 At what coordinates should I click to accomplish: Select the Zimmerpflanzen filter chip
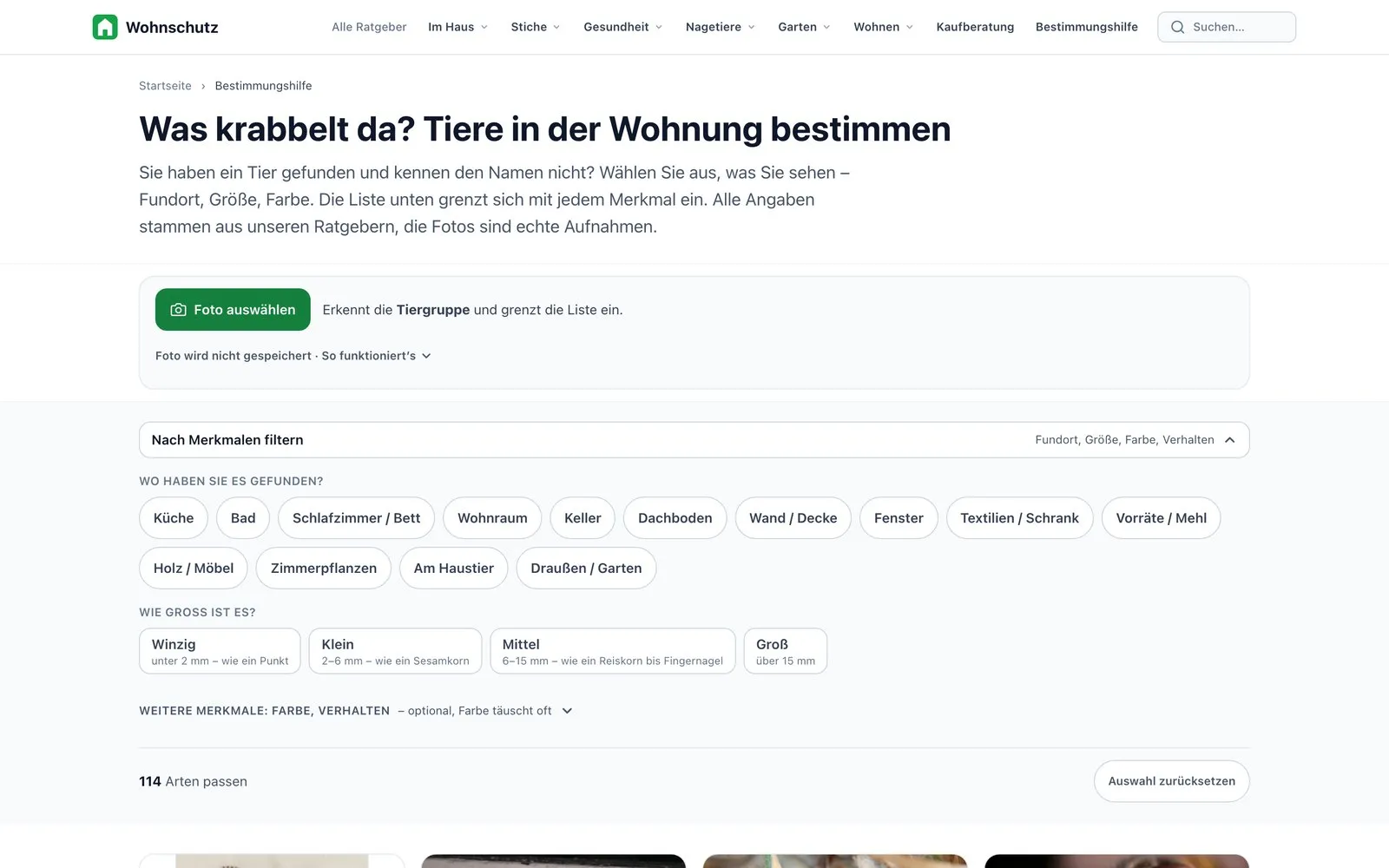coord(324,569)
